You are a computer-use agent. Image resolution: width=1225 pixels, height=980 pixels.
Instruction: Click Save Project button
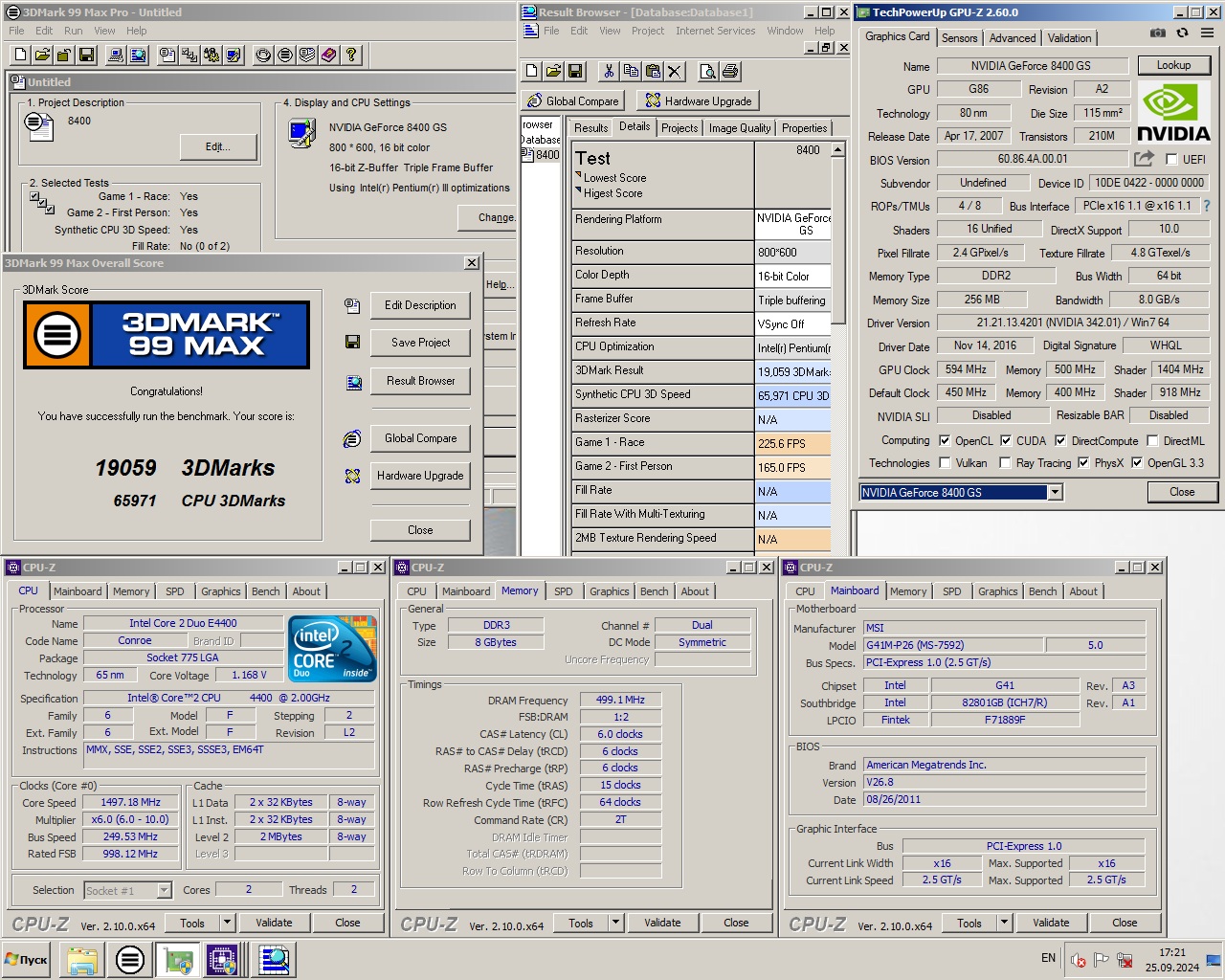[420, 343]
